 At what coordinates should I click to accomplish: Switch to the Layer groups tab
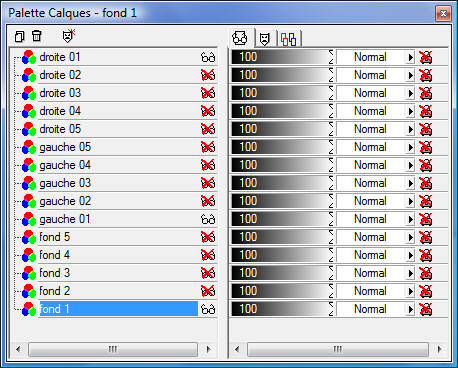coord(288,39)
